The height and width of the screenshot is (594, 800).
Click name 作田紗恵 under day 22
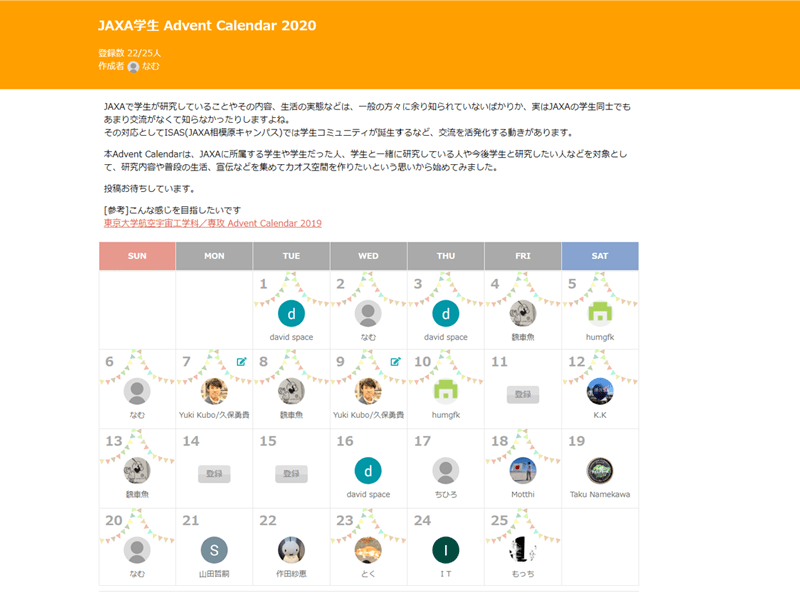291,574
